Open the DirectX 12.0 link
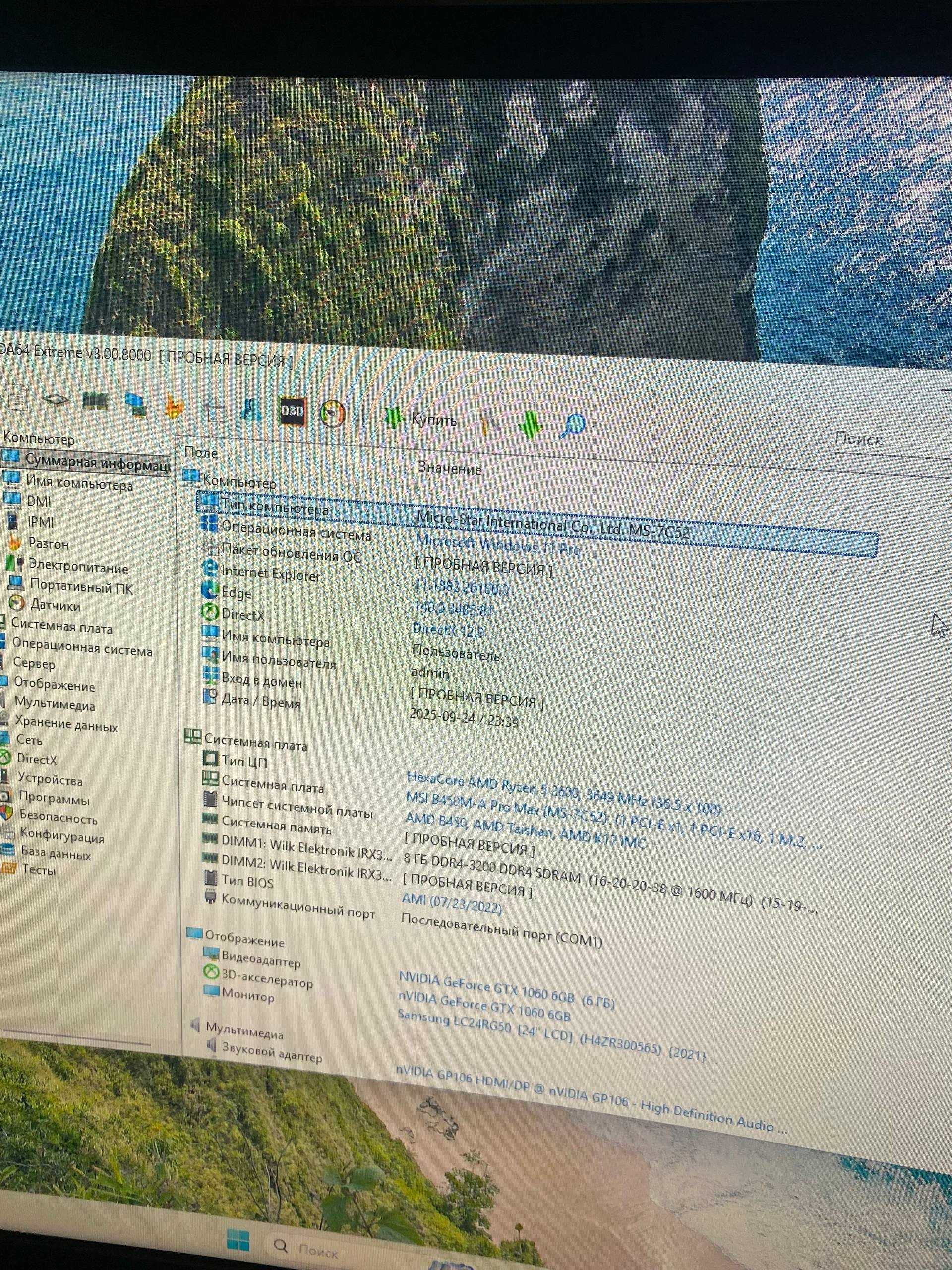Image resolution: width=952 pixels, height=1270 pixels. coord(448,631)
